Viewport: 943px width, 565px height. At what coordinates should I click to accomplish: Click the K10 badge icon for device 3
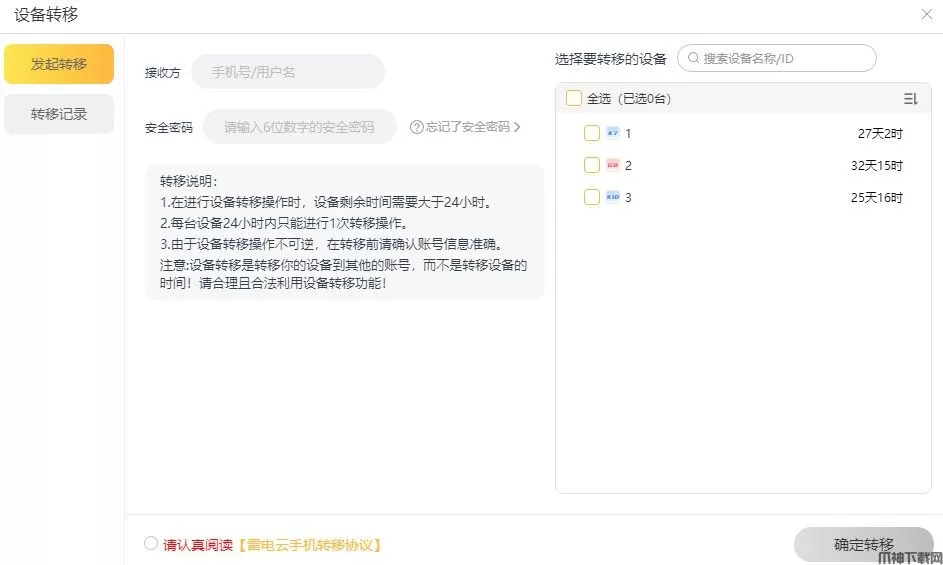(613, 197)
